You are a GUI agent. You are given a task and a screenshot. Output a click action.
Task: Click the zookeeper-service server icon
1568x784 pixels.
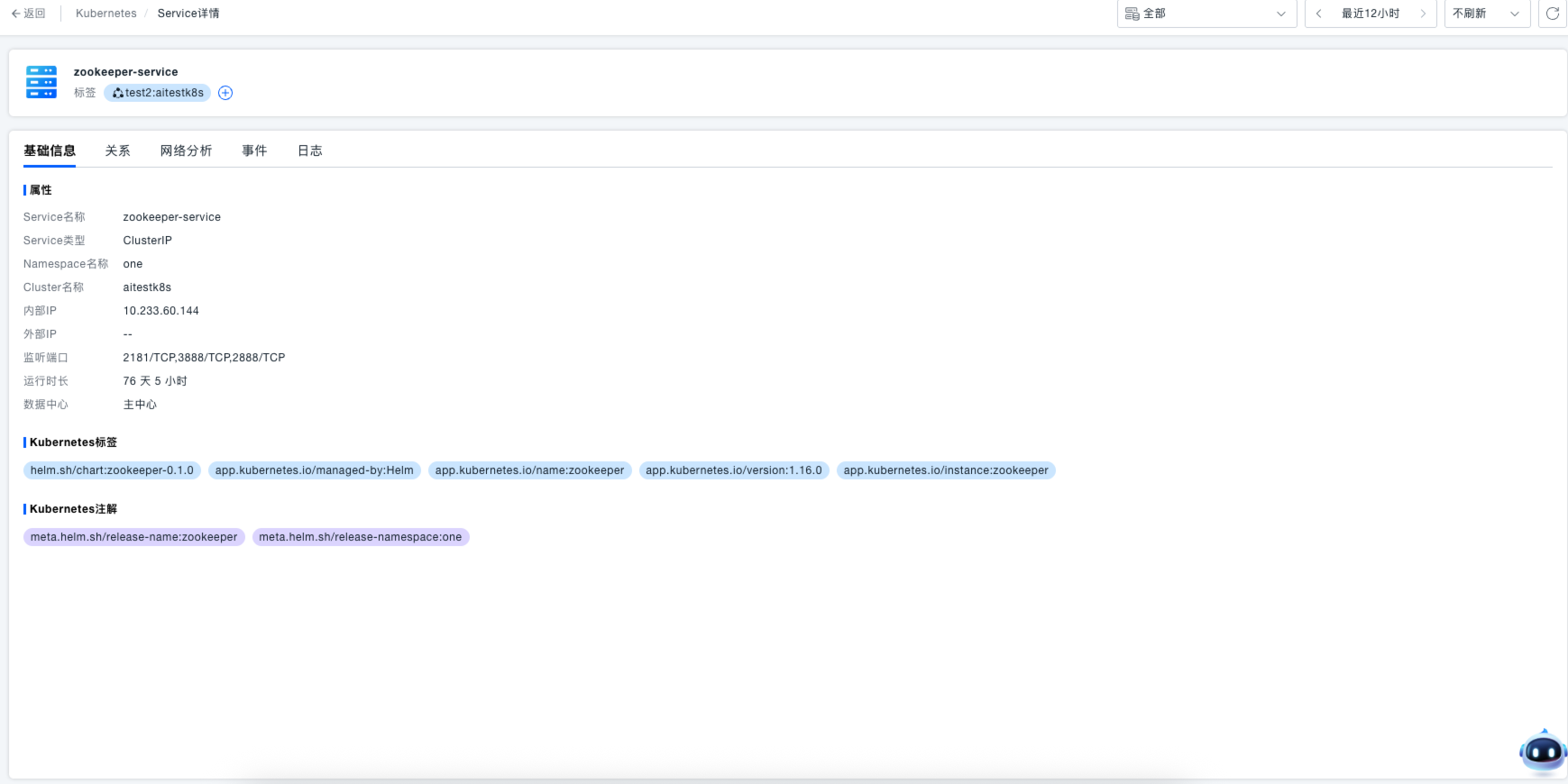(41, 82)
